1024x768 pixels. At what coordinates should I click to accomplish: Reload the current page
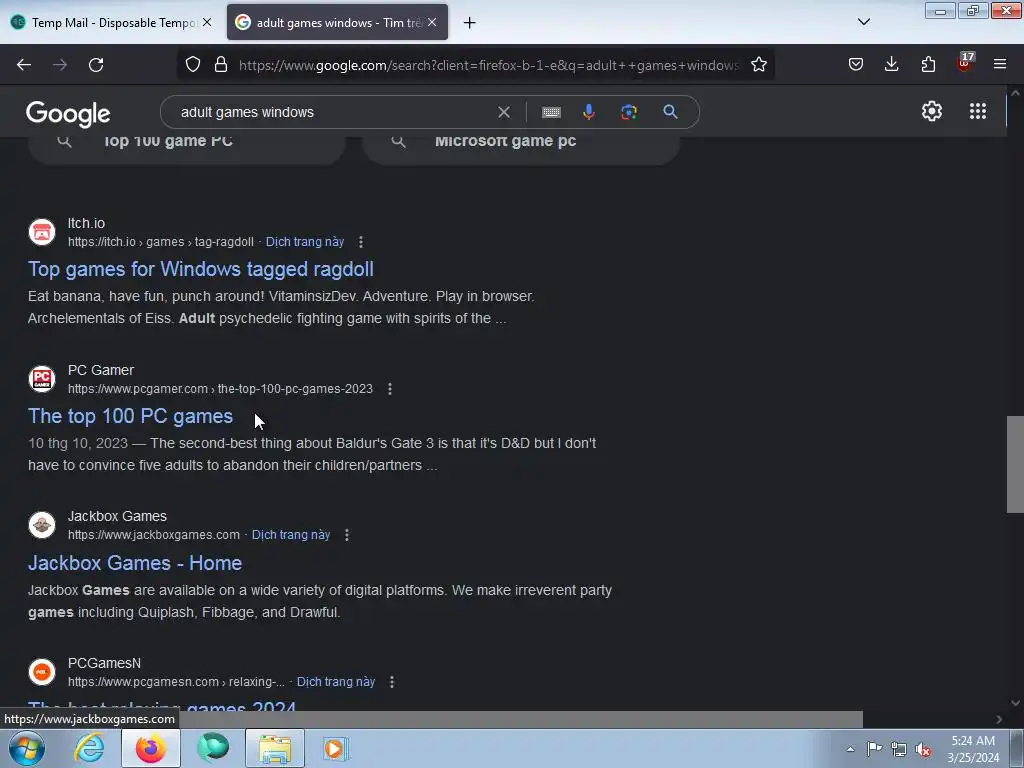click(96, 65)
